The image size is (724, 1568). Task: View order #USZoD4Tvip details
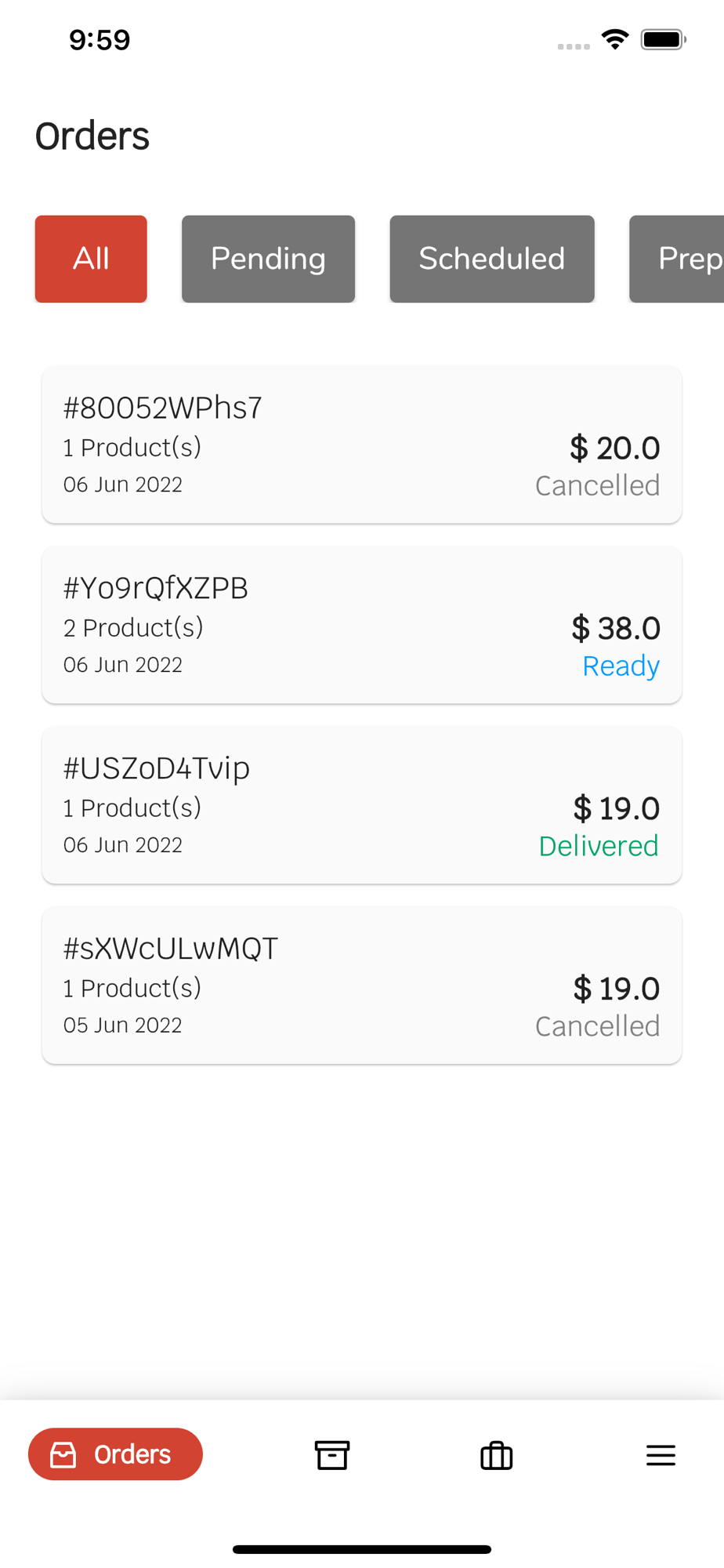pyautogui.click(x=361, y=805)
